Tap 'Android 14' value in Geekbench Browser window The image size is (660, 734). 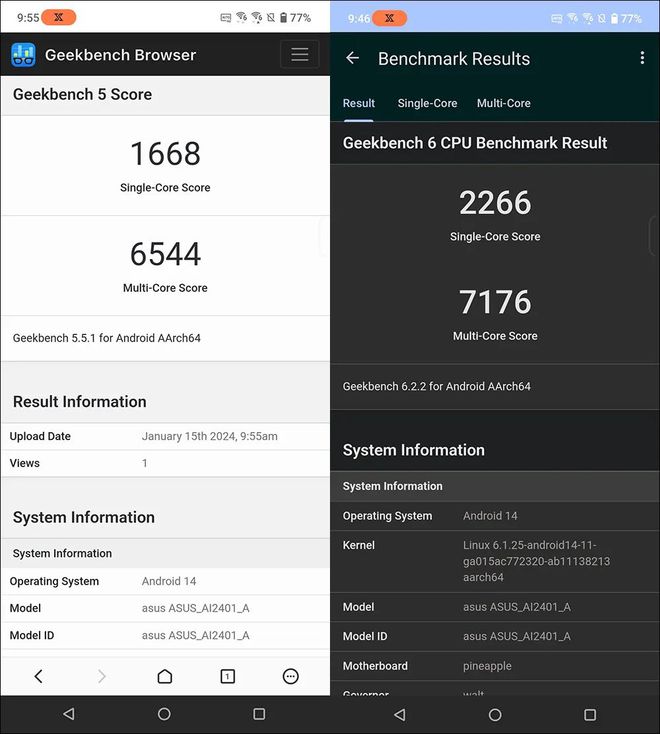tap(169, 581)
